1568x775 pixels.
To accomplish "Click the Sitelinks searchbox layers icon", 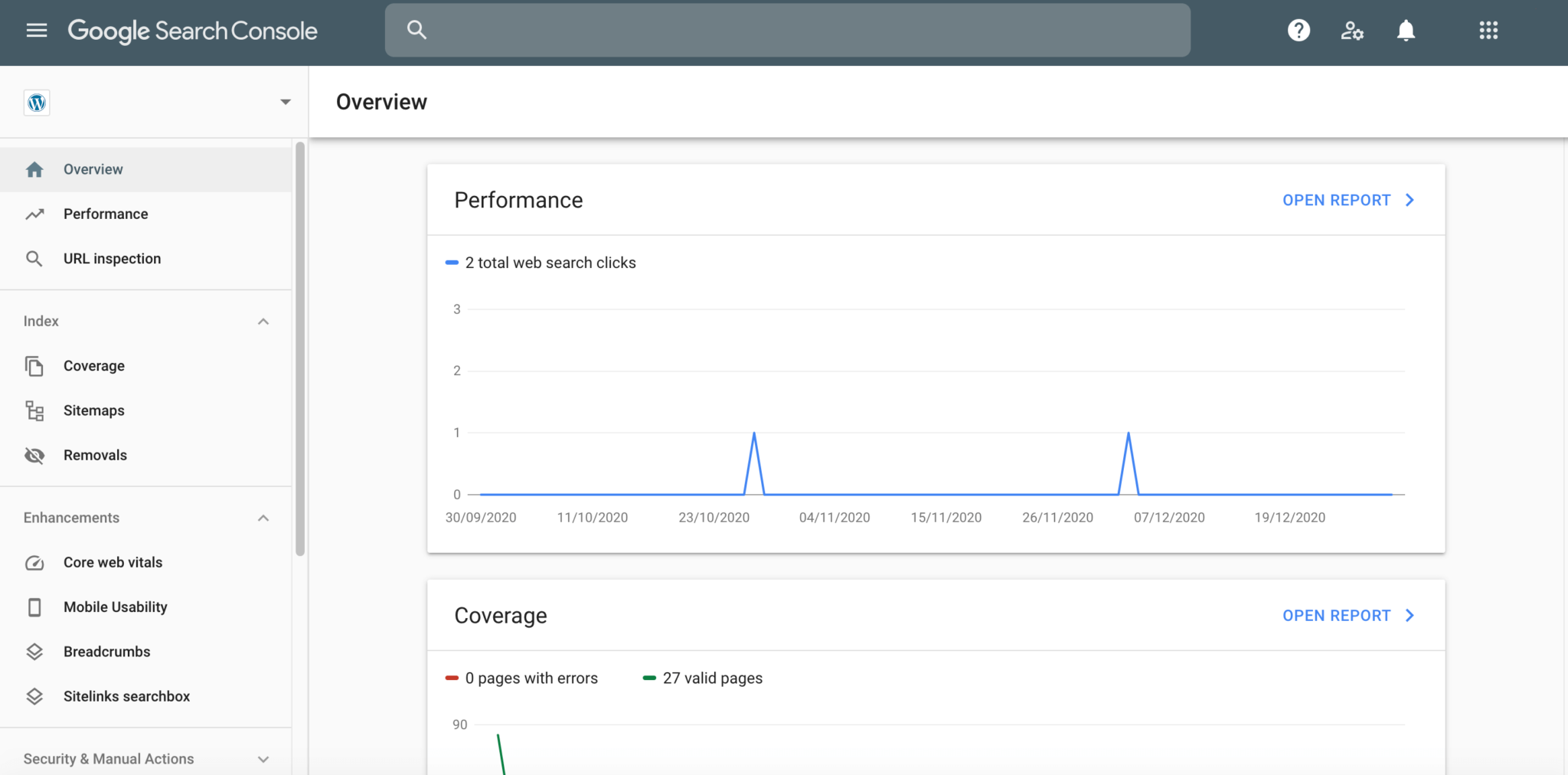I will tap(34, 696).
